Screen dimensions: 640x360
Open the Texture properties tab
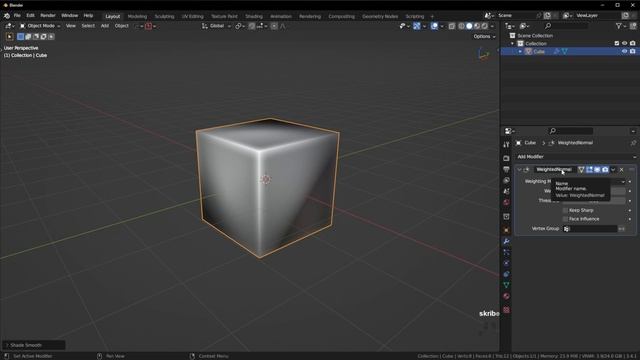tap(506, 310)
